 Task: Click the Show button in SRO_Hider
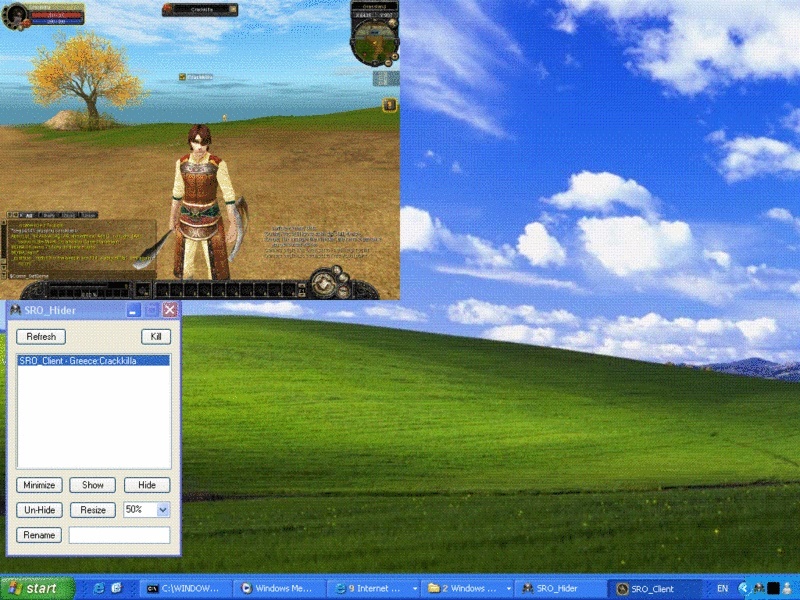coord(92,485)
